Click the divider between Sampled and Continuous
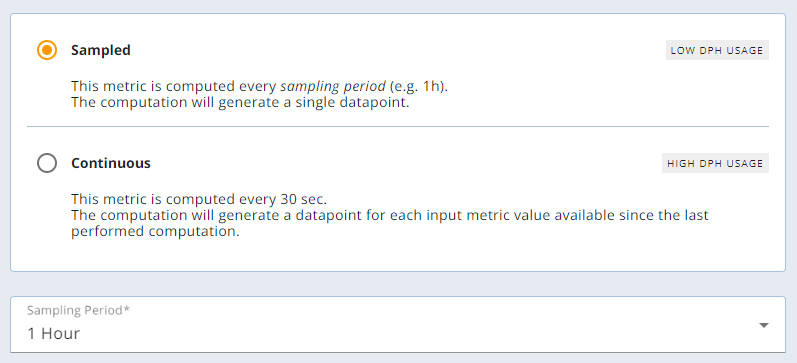Viewport: 797px width, 363px height. click(x=398, y=126)
